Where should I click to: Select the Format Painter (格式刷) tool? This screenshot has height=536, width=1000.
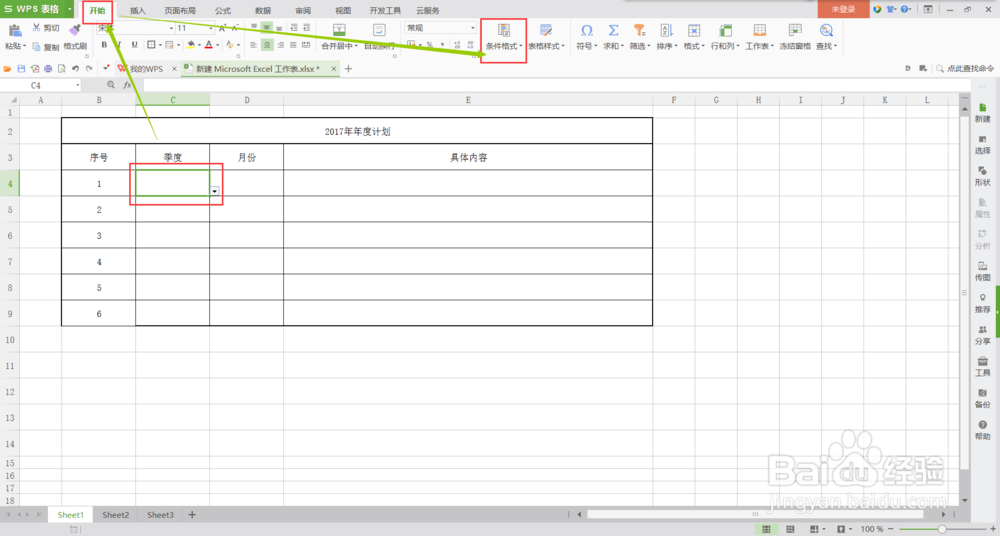(x=75, y=37)
